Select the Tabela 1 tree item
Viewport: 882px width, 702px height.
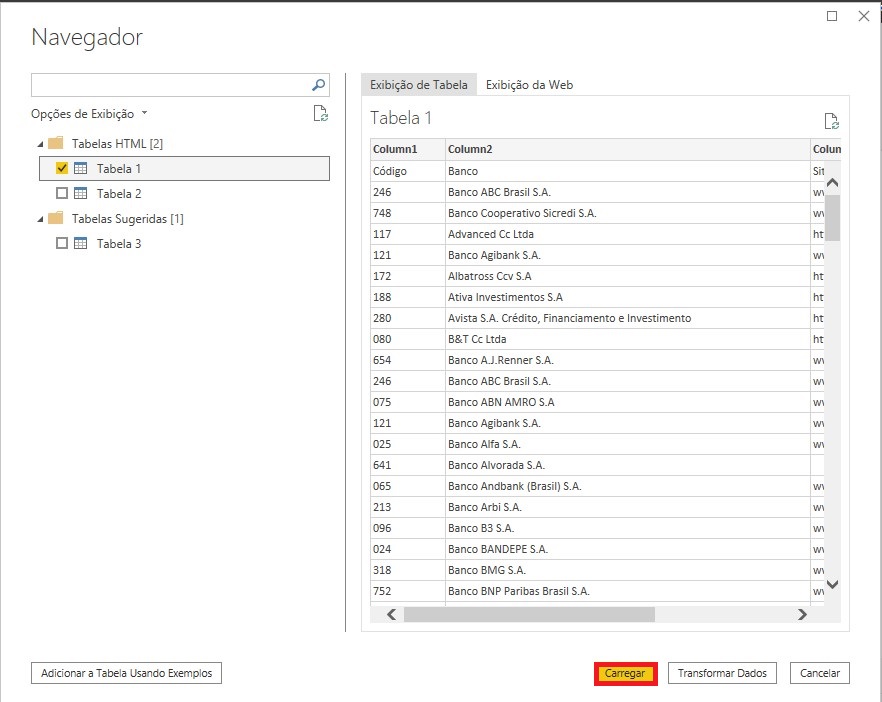click(x=184, y=168)
